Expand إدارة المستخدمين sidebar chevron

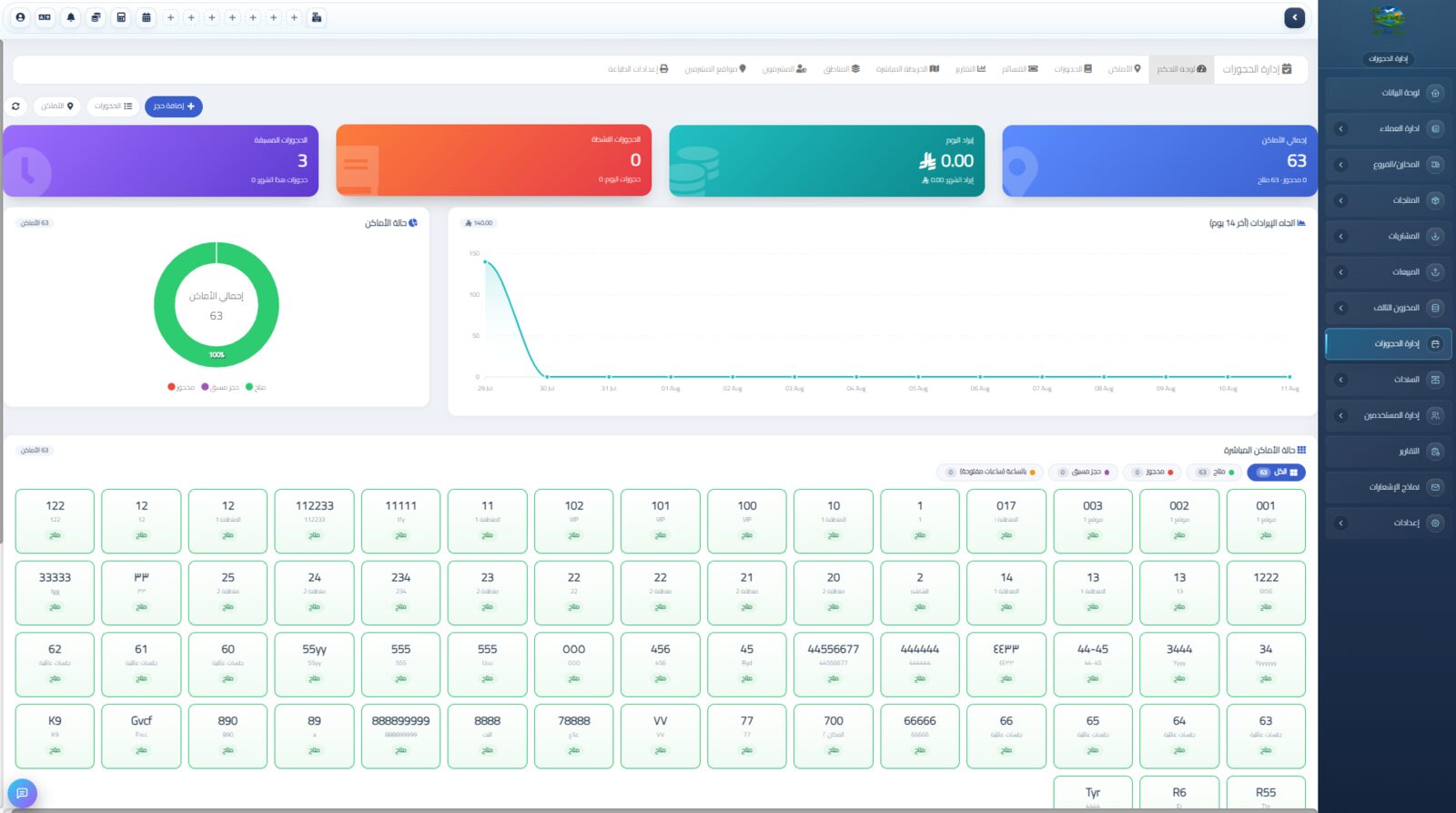[x=1340, y=416]
